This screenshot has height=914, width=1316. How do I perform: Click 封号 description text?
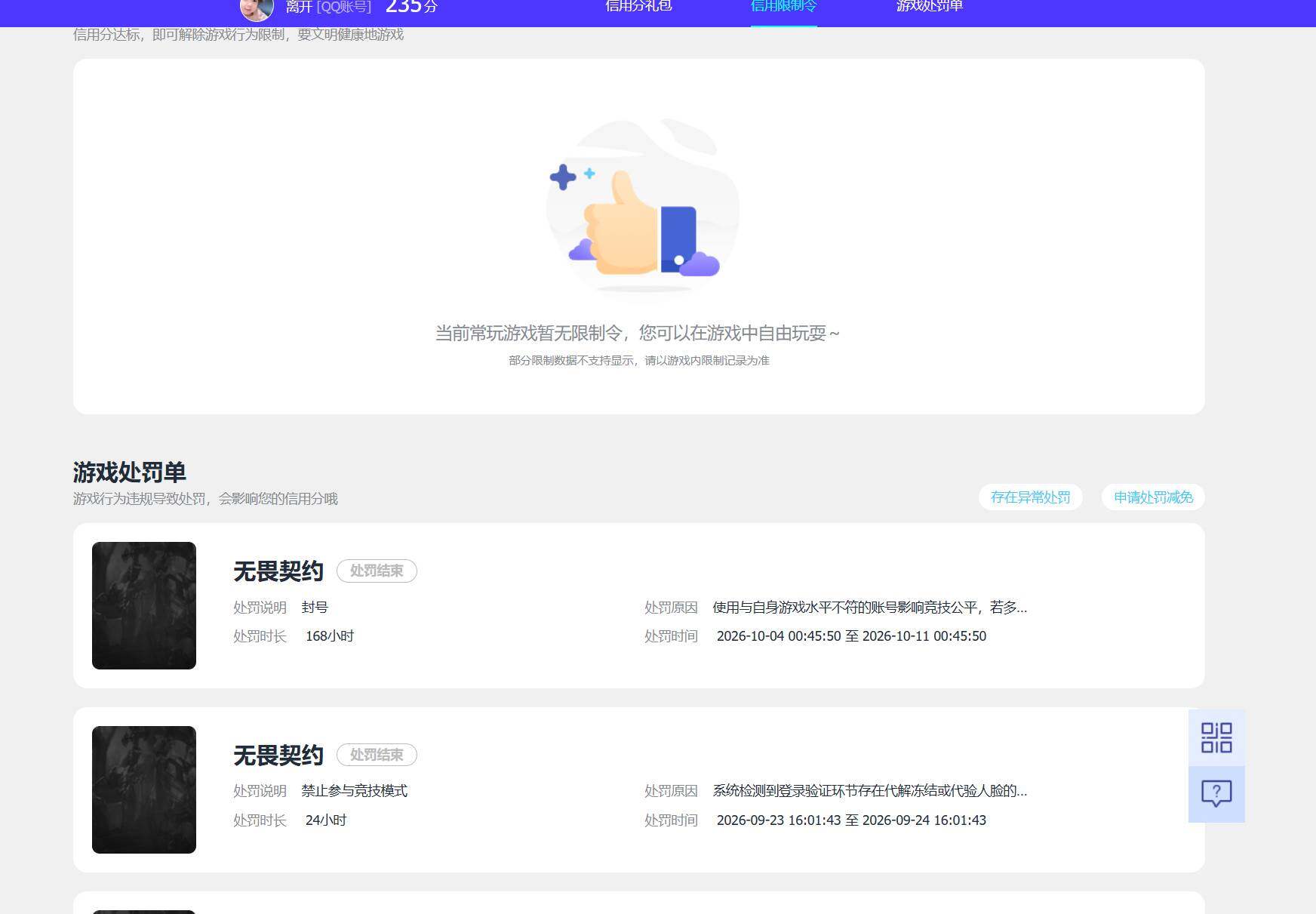(x=315, y=608)
